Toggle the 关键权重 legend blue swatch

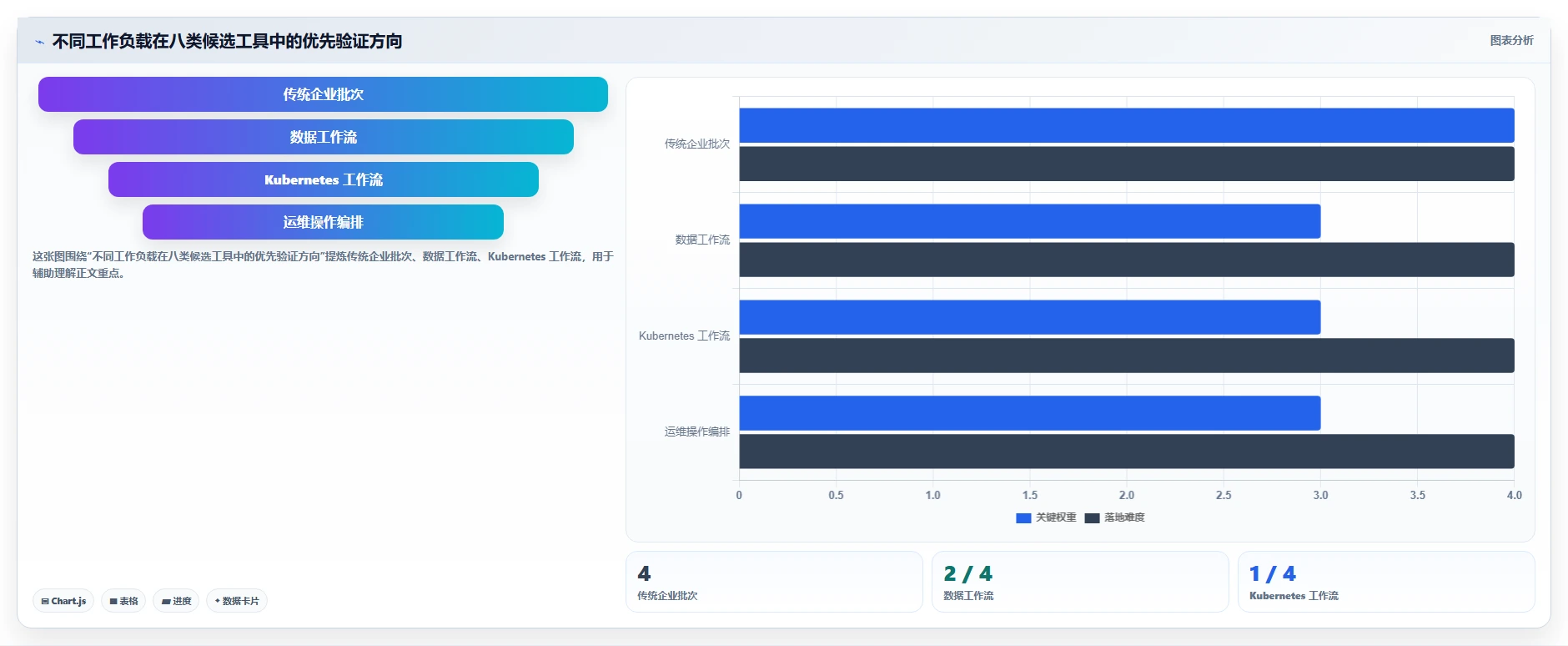pos(1023,517)
